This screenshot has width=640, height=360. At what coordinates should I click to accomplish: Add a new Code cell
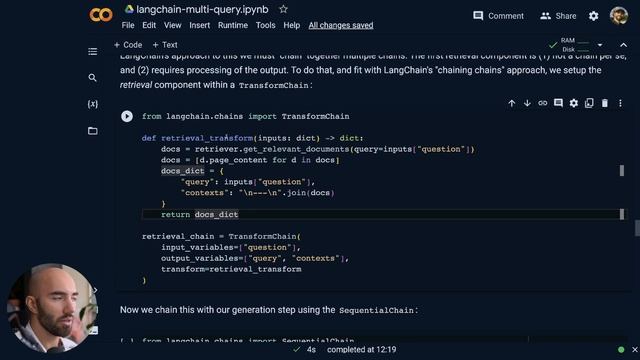pos(128,45)
